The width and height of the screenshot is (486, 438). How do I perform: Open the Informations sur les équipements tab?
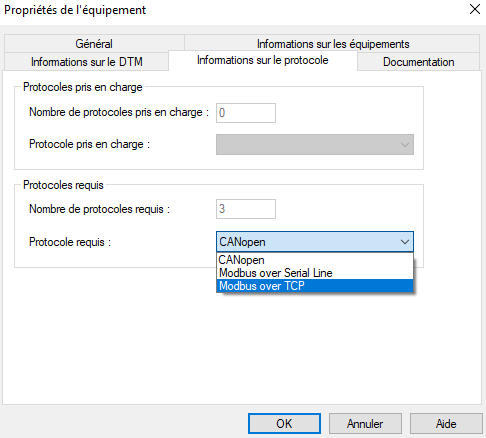(x=333, y=44)
